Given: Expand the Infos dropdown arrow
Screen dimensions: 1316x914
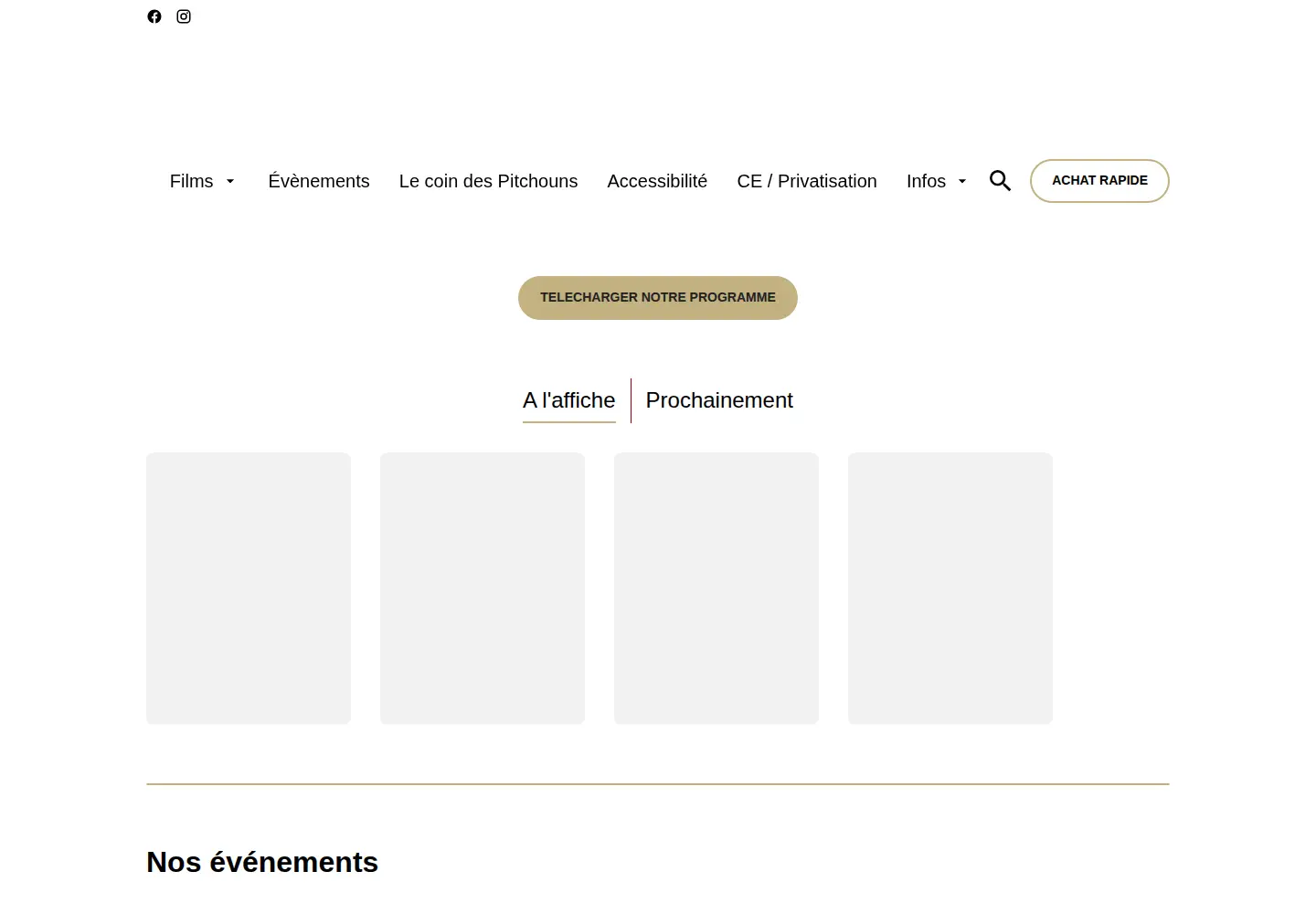Looking at the screenshot, I should [x=962, y=182].
